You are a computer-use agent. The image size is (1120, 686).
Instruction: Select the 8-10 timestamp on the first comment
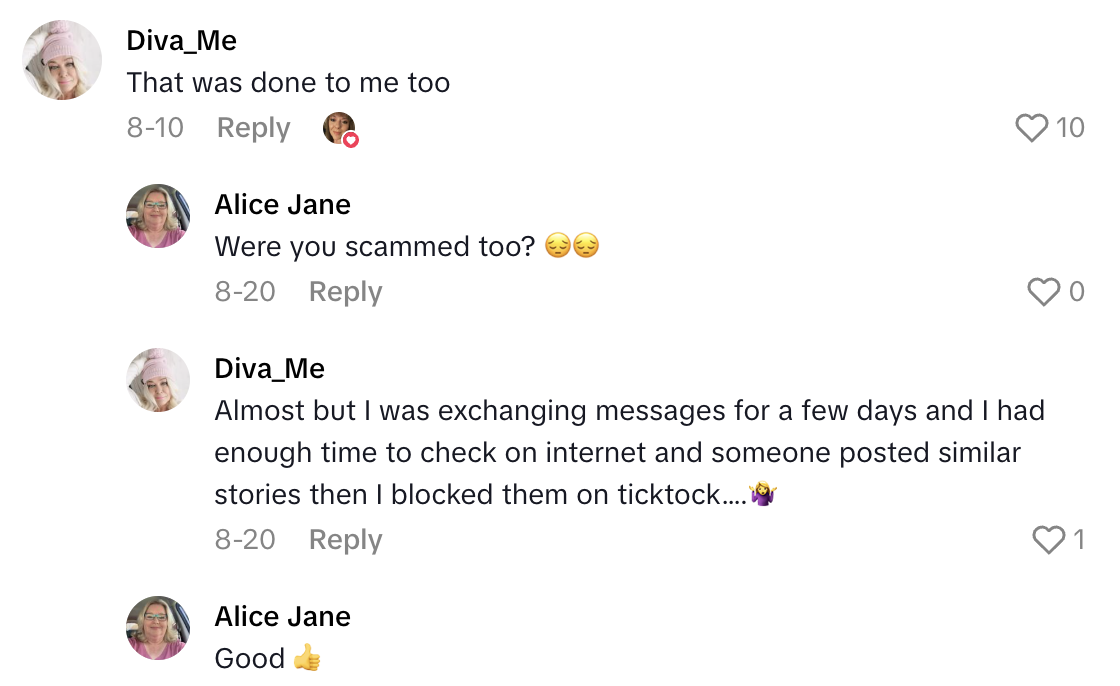point(156,128)
